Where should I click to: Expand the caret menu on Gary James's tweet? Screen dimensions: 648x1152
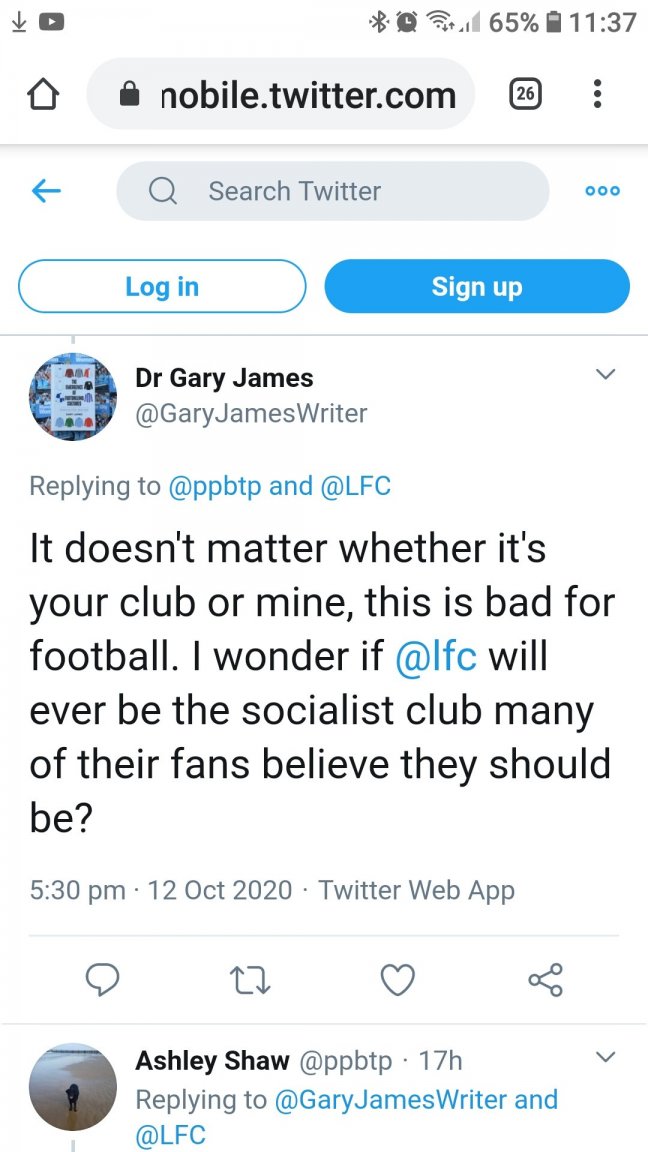point(605,375)
